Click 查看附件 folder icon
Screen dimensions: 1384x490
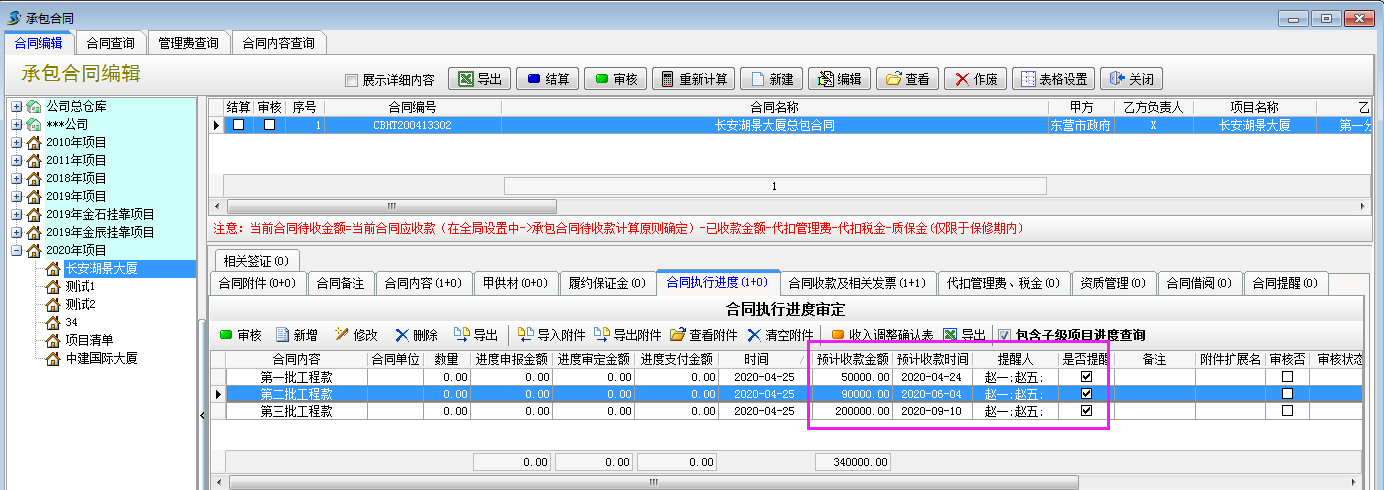tap(704, 335)
